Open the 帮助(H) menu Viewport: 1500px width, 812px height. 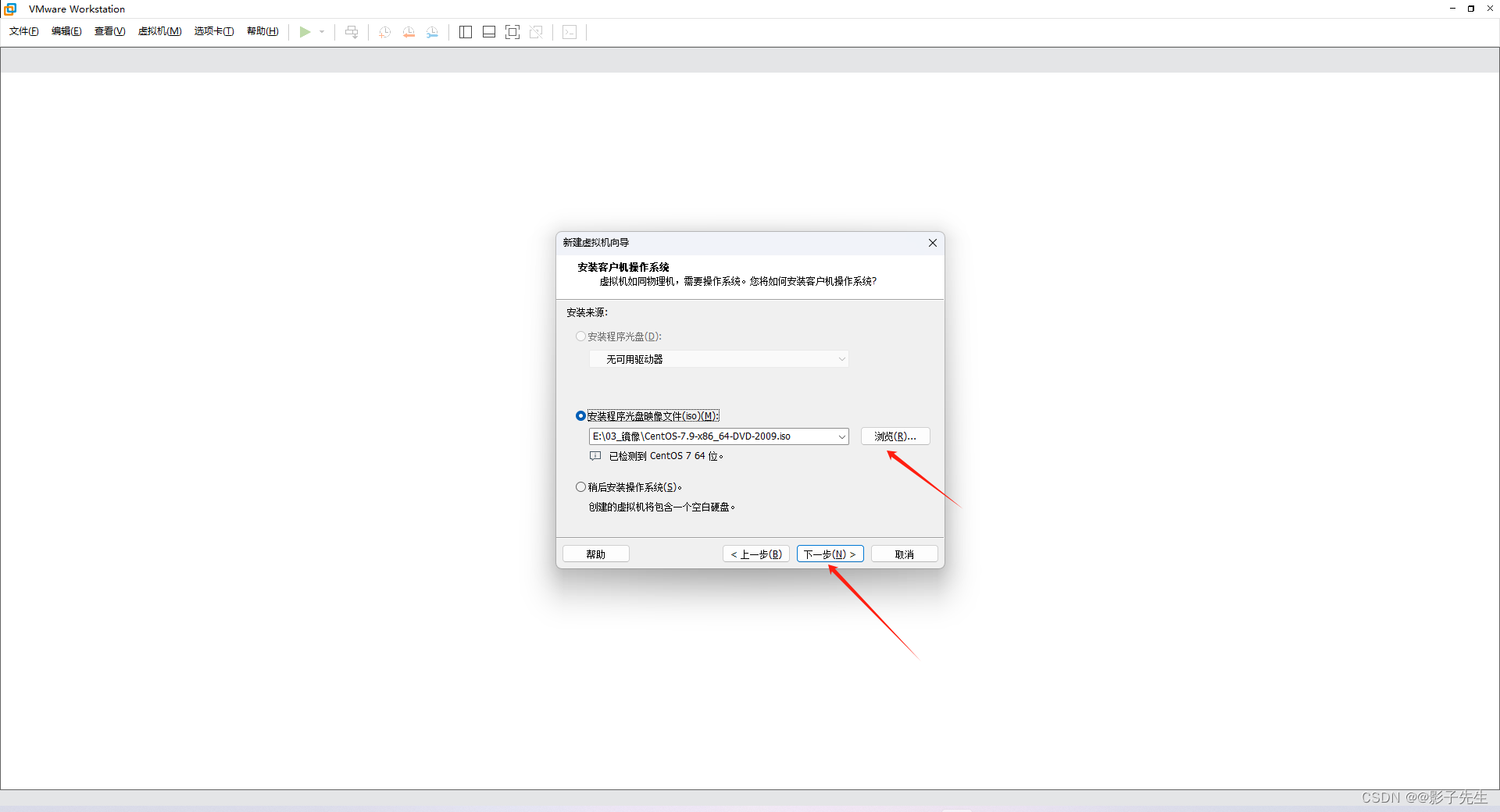click(262, 31)
